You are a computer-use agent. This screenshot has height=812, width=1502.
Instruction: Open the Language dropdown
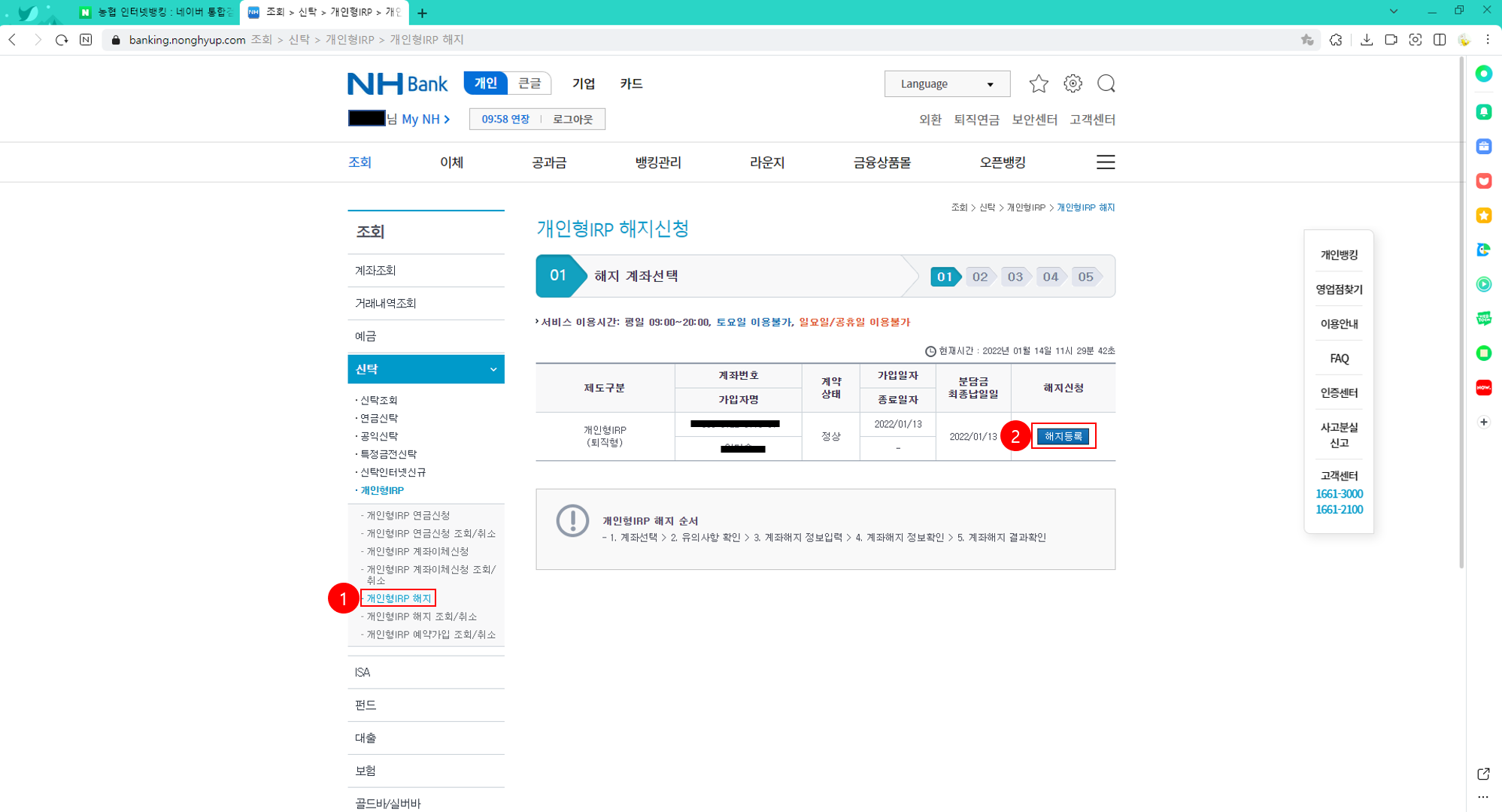click(x=946, y=83)
